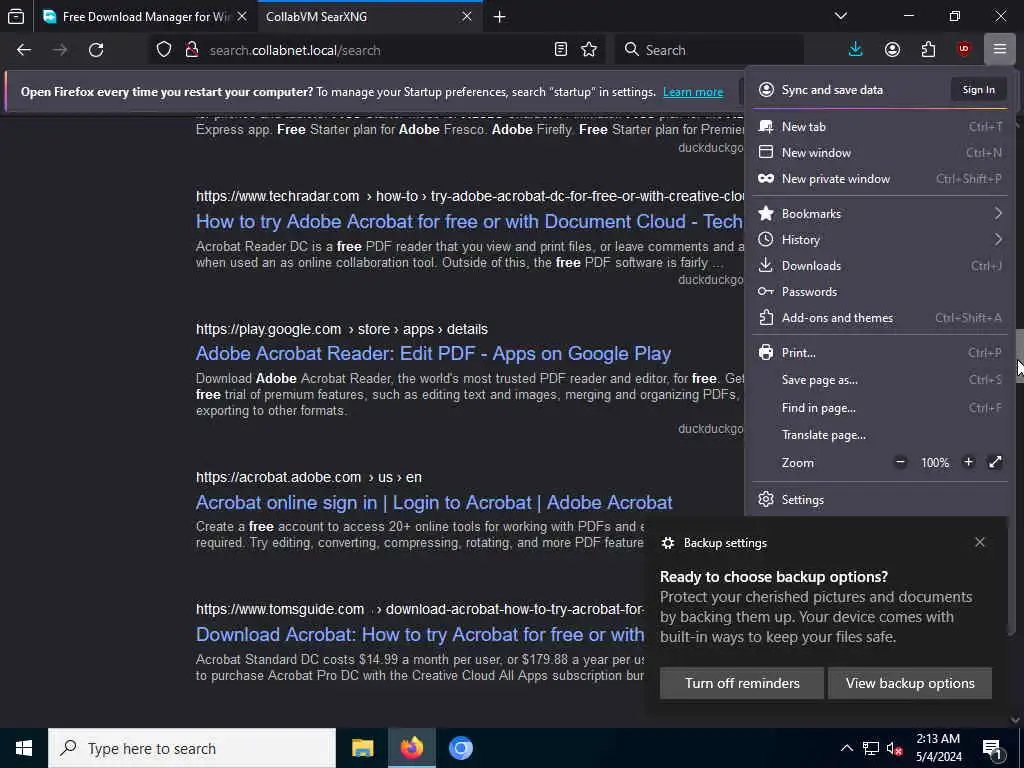Select Sync and save data
Image resolution: width=1024 pixels, height=768 pixels.
(x=832, y=90)
